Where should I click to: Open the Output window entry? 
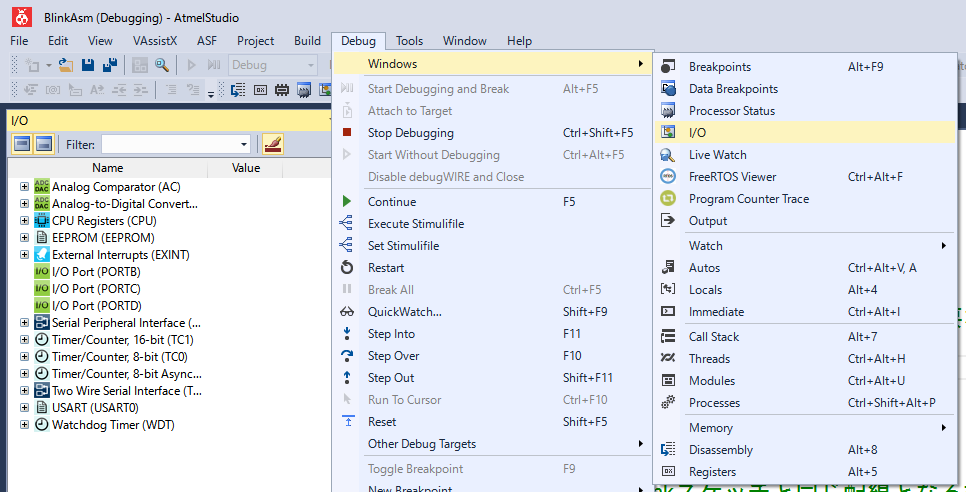click(x=806, y=220)
